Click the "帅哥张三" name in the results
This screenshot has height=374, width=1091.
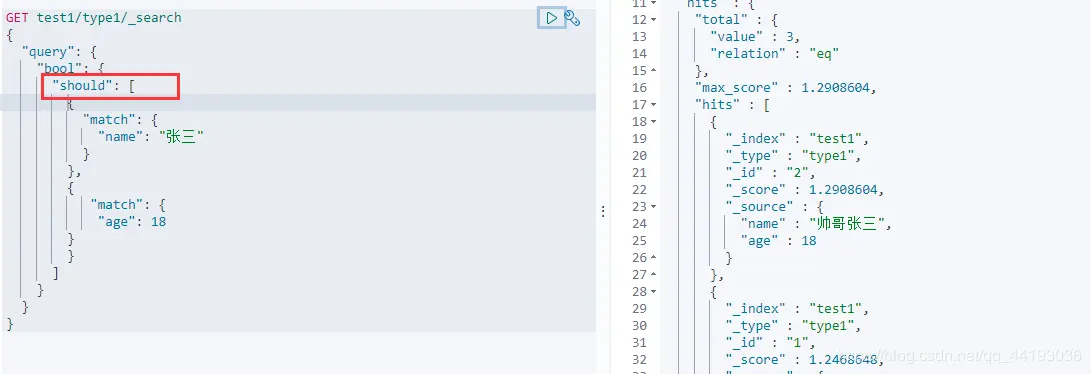(x=850, y=223)
